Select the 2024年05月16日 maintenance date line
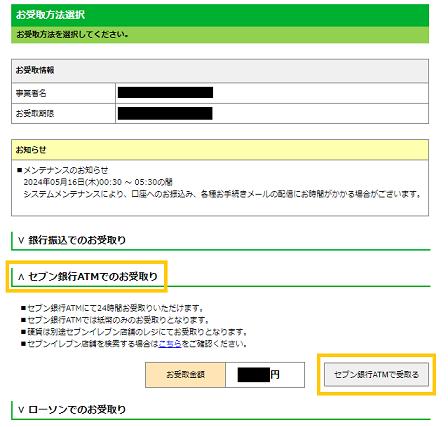448x427 pixels. [98, 182]
